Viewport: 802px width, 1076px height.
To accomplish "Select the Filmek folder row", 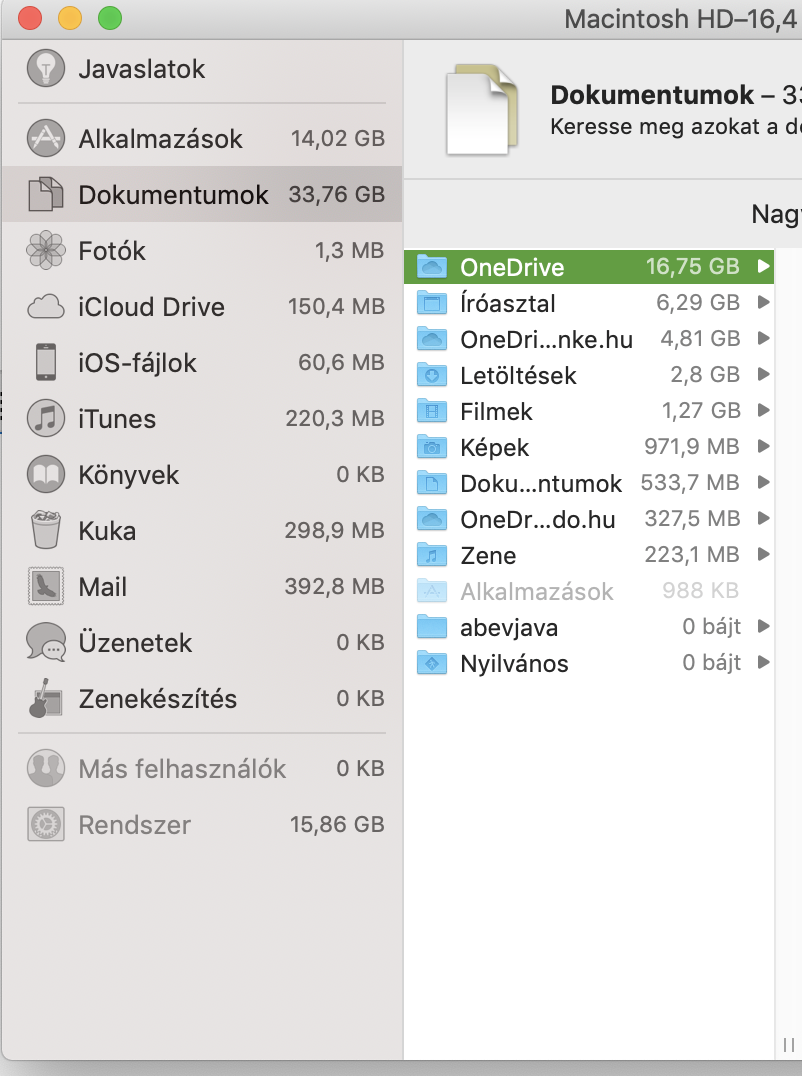I will (x=589, y=411).
